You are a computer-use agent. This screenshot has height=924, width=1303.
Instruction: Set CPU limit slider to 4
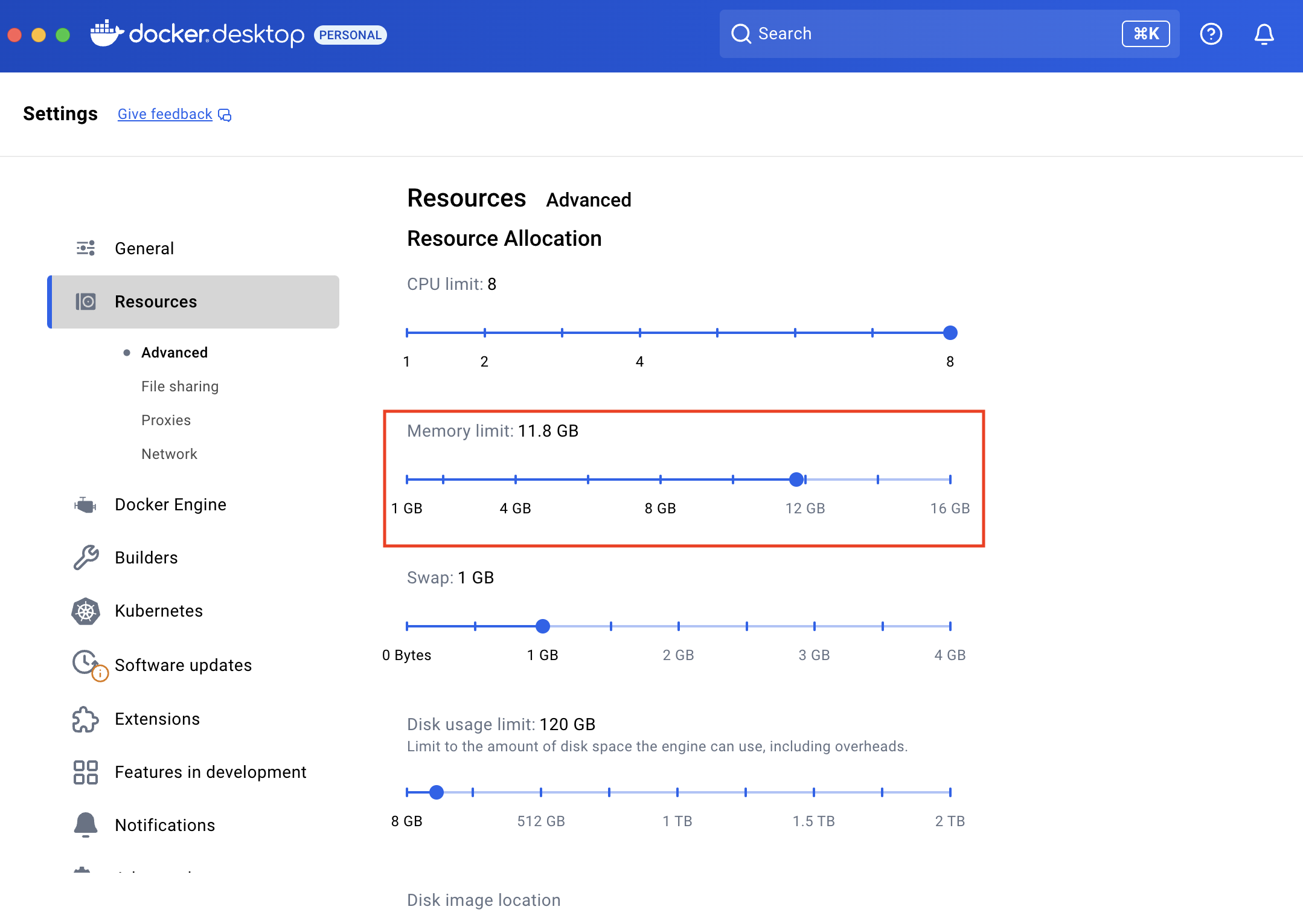(640, 333)
